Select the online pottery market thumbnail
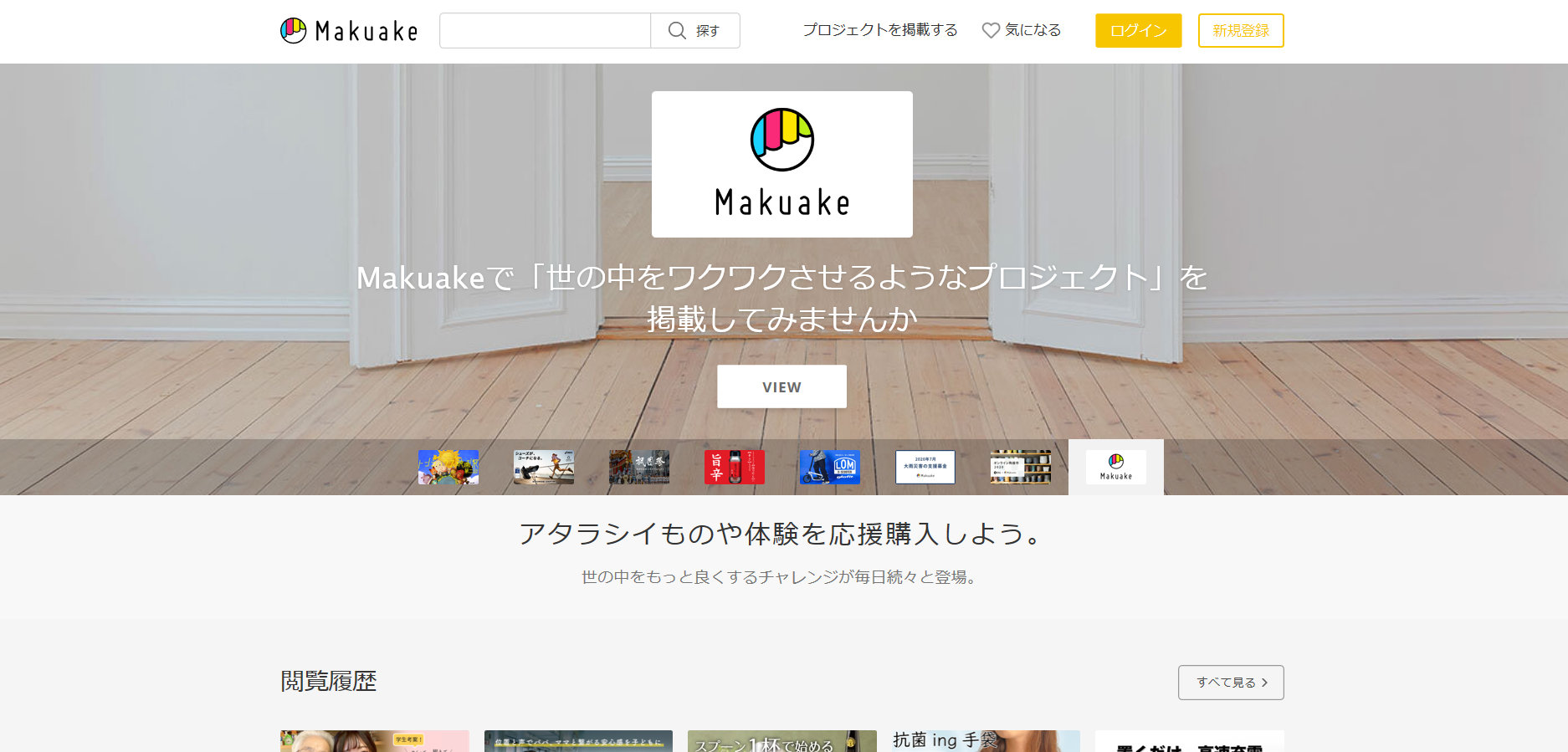The height and width of the screenshot is (752, 1568). [1020, 467]
